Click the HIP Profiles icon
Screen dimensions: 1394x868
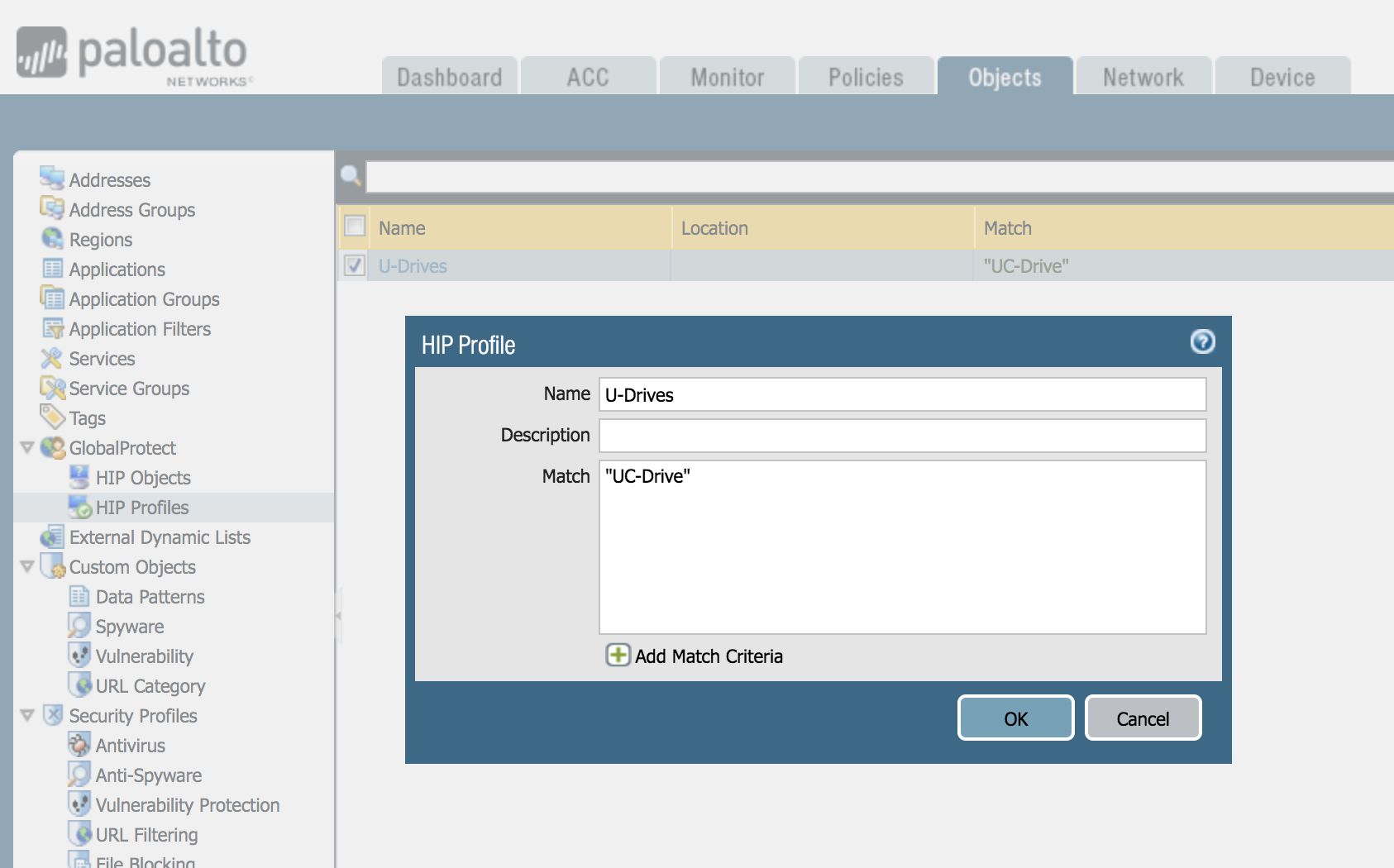79,507
